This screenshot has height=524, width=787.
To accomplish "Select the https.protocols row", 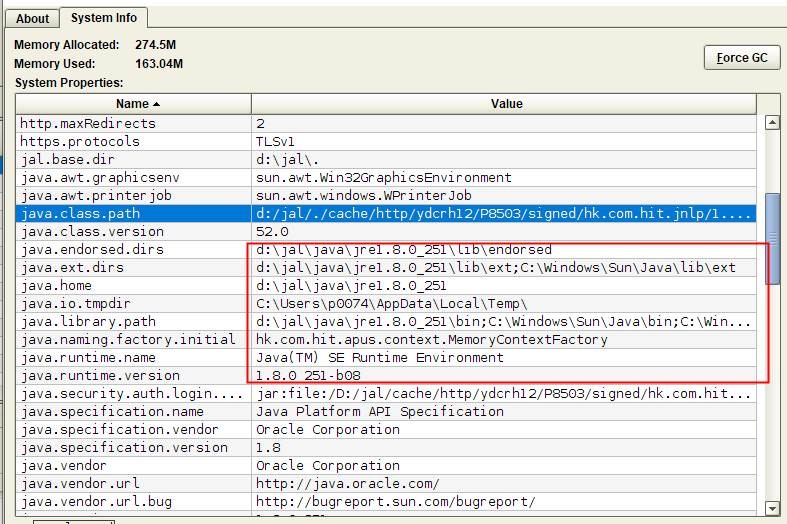I will 135,142.
